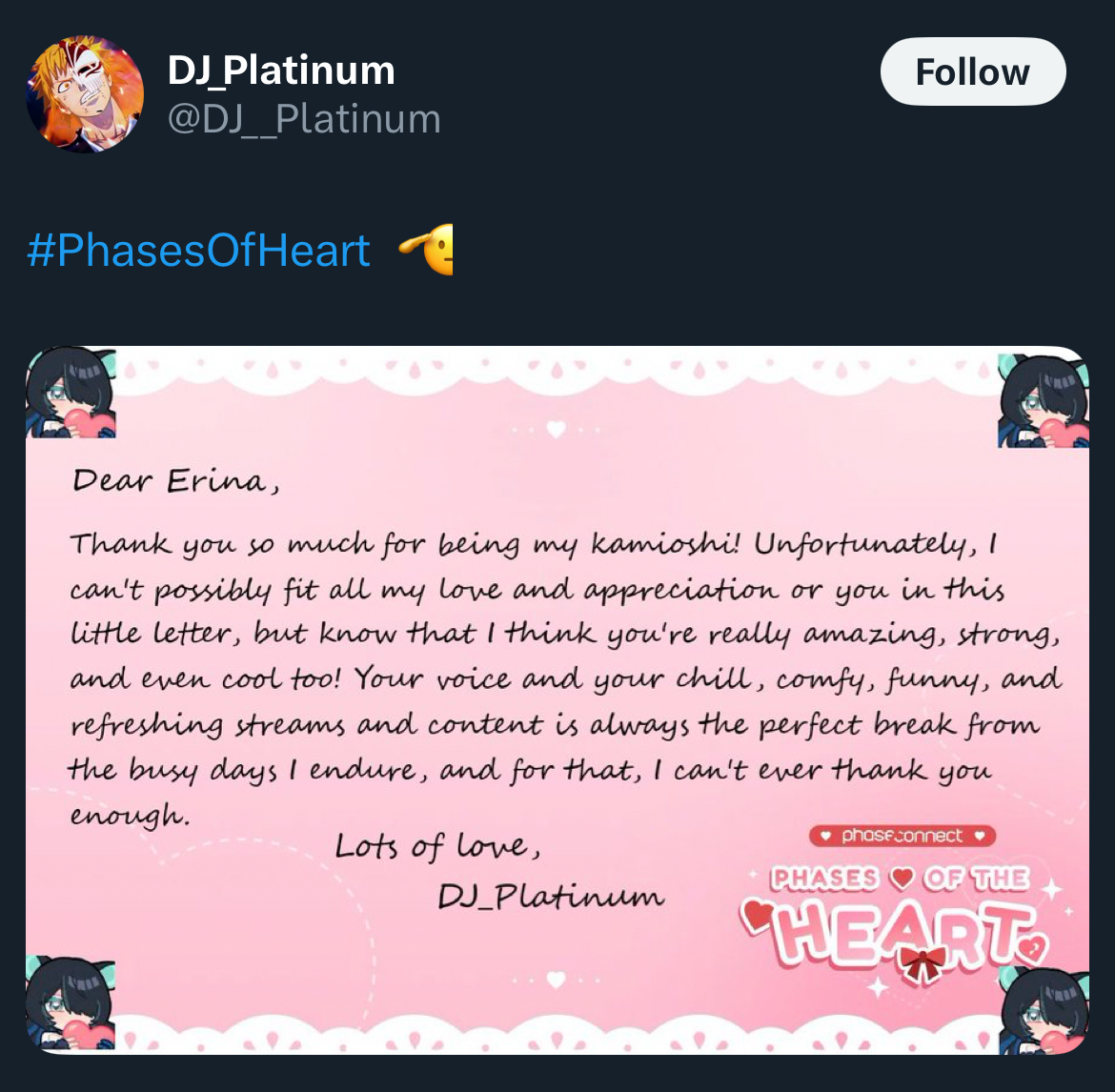This screenshot has height=1092, width=1115.
Task: Open the @DJ__Platinum handle link
Action: pos(304,119)
